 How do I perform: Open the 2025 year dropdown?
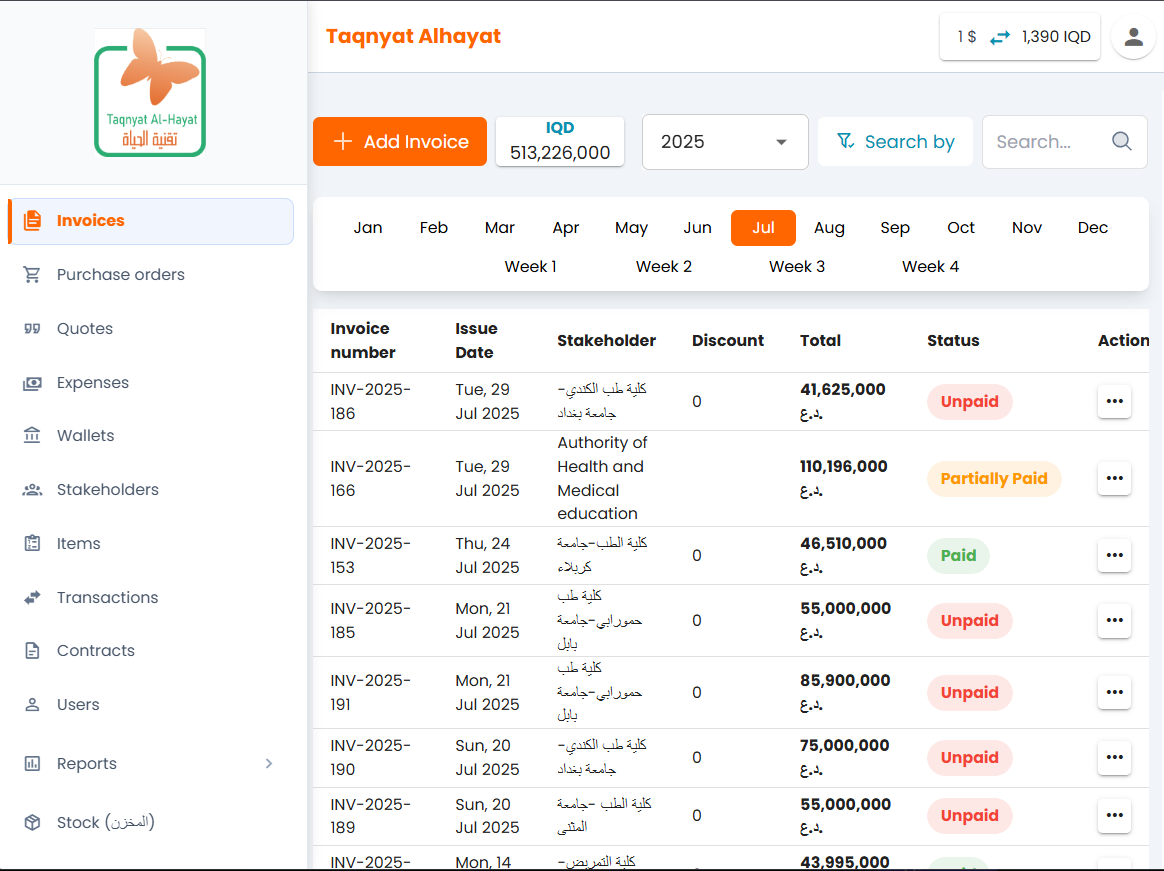tap(725, 142)
